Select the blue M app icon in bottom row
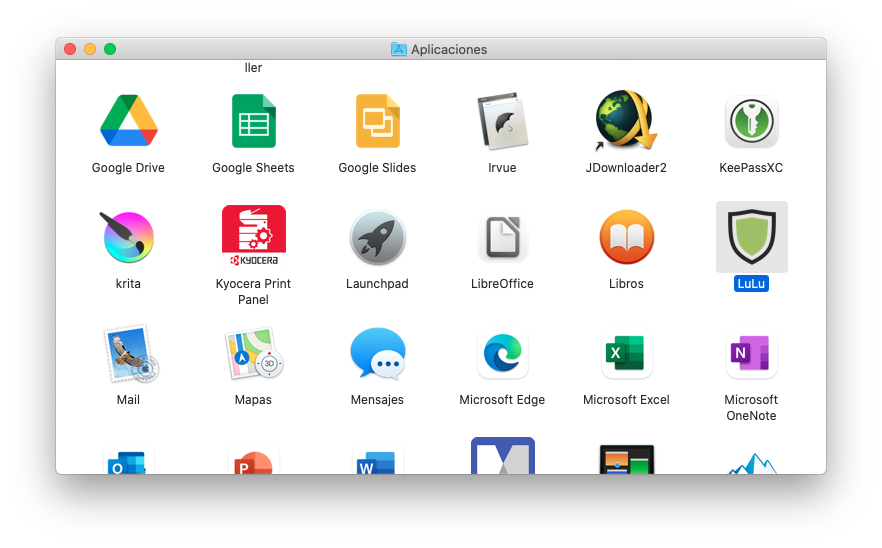The height and width of the screenshot is (548, 882). coord(503,456)
